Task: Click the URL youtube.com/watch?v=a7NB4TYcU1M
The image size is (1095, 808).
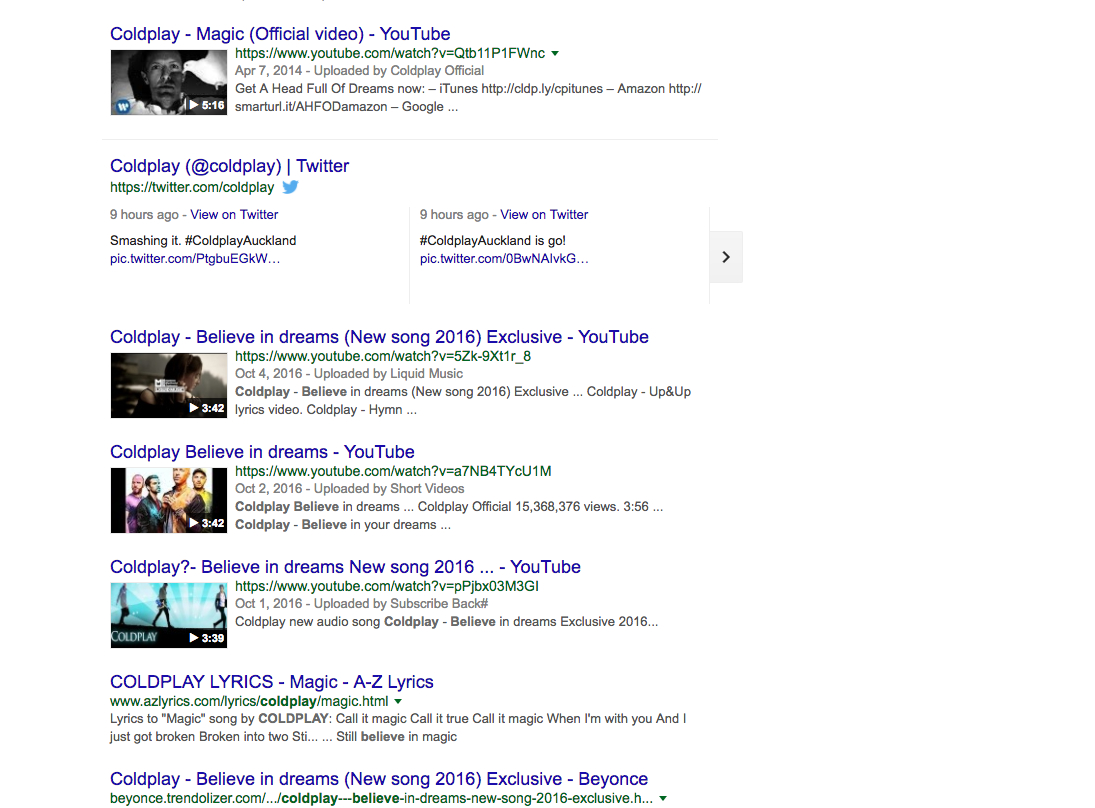Action: 393,471
